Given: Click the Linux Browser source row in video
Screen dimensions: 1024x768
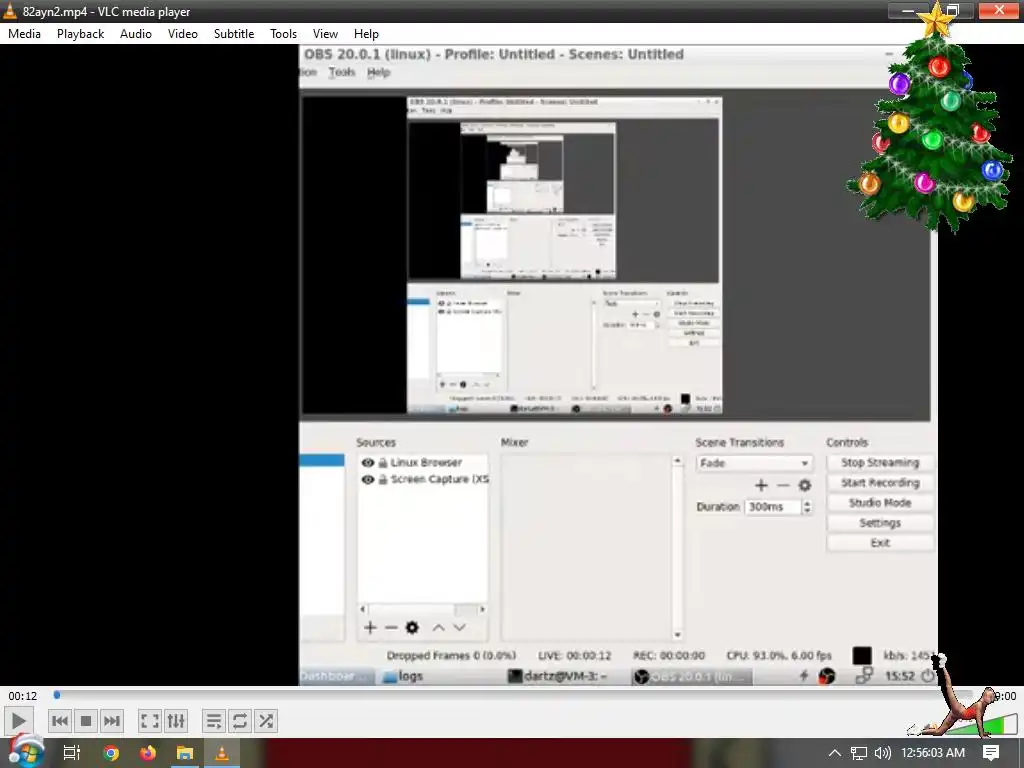Looking at the screenshot, I should [x=423, y=462].
